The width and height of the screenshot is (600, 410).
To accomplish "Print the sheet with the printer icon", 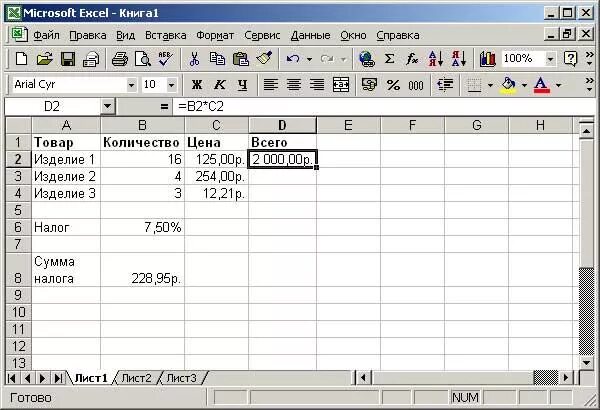I will pos(120,59).
